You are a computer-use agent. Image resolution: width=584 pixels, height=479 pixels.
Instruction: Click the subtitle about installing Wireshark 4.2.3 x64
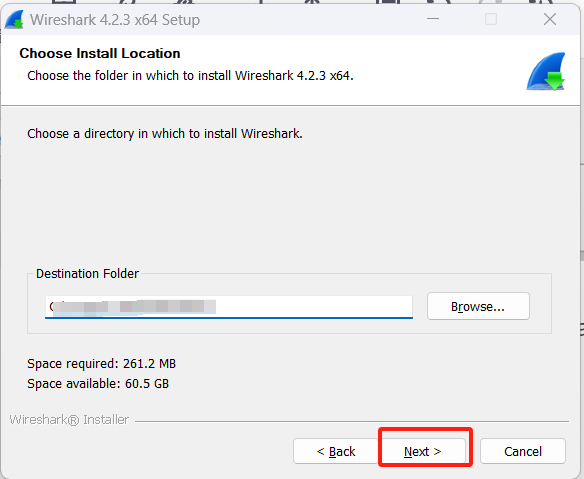190,76
